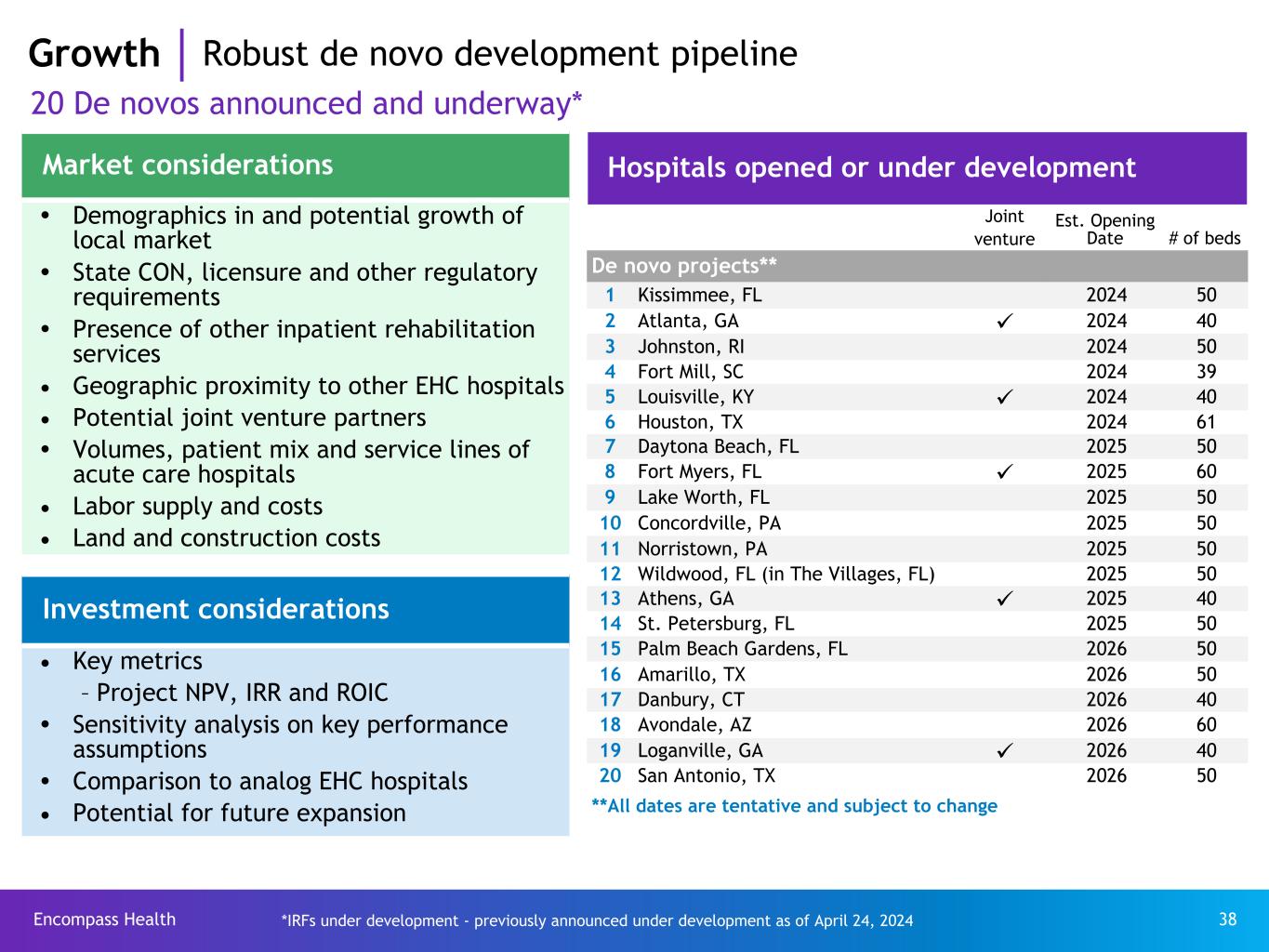The image size is (1269, 952).
Task: Click the Fort Myers, FL joint venture checkmark
Action: (x=1003, y=472)
